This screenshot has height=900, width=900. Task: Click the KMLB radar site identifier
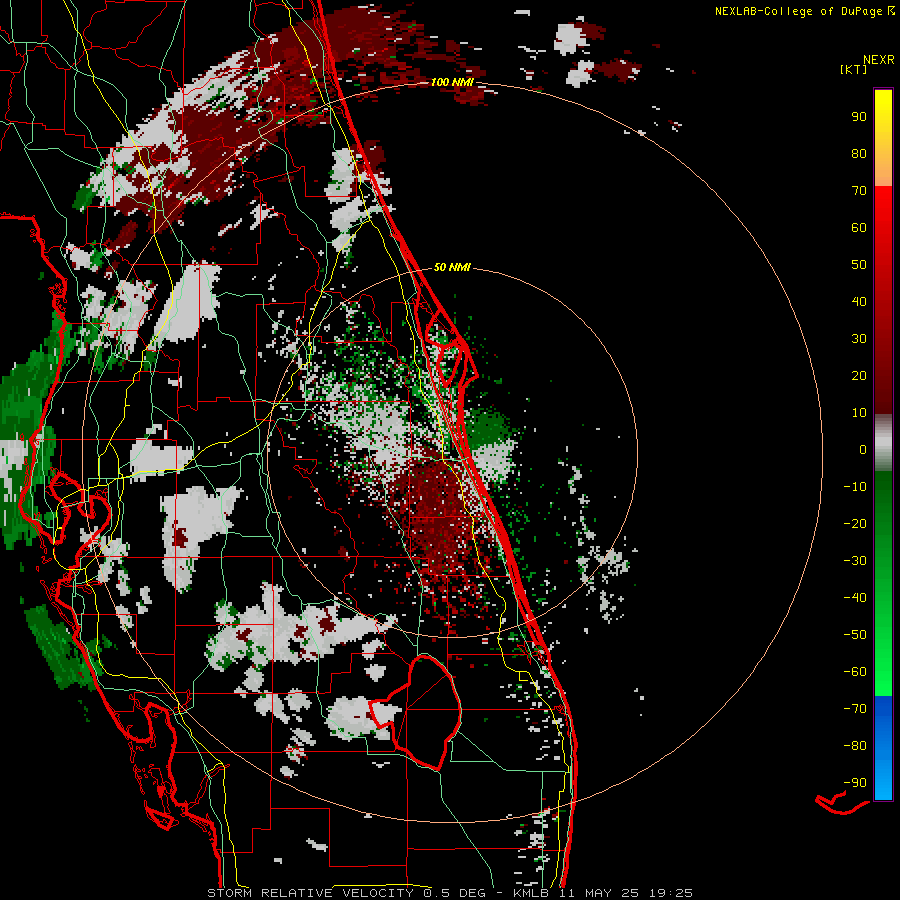click(530, 893)
